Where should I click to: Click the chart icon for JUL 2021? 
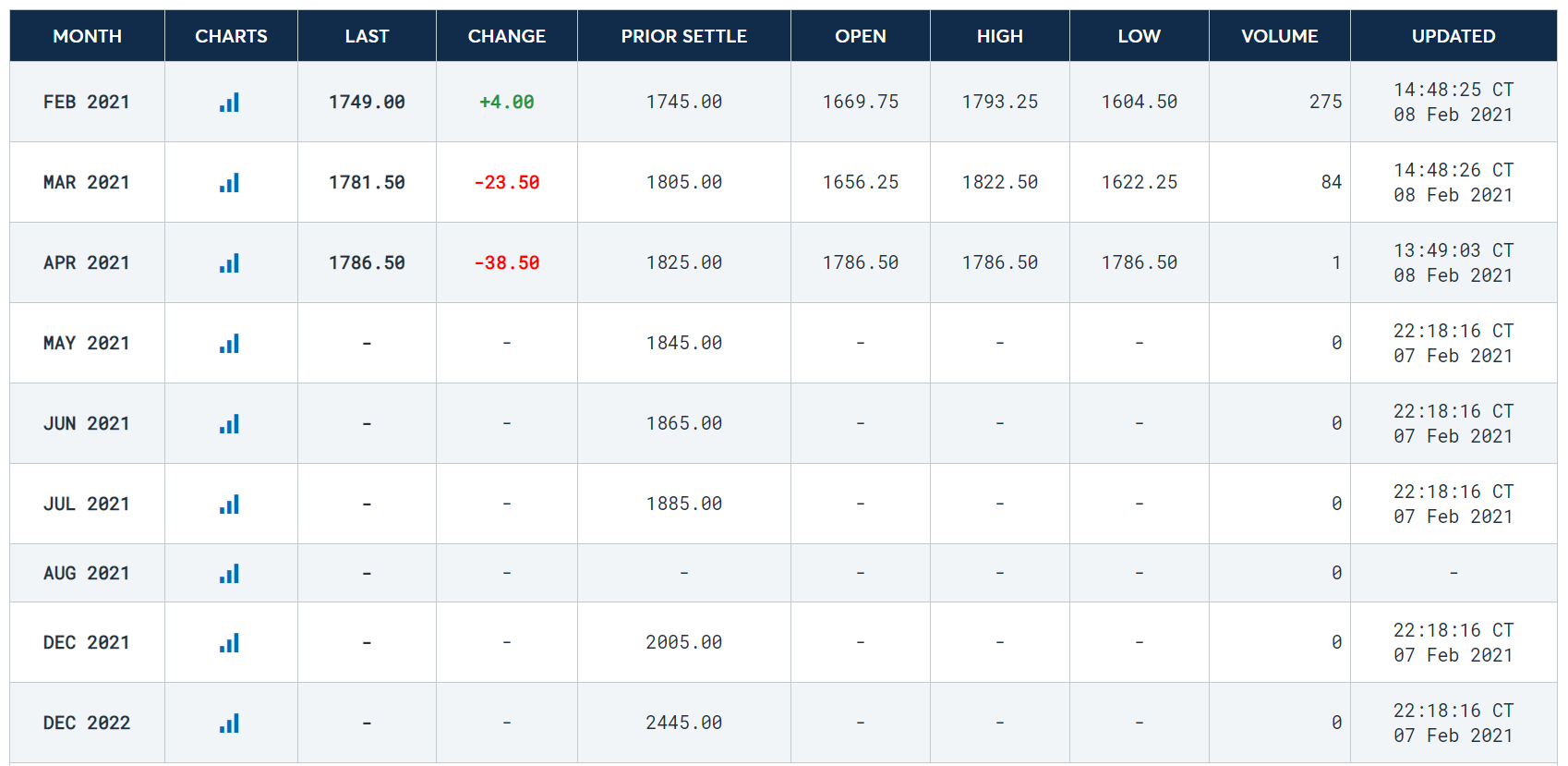230,505
